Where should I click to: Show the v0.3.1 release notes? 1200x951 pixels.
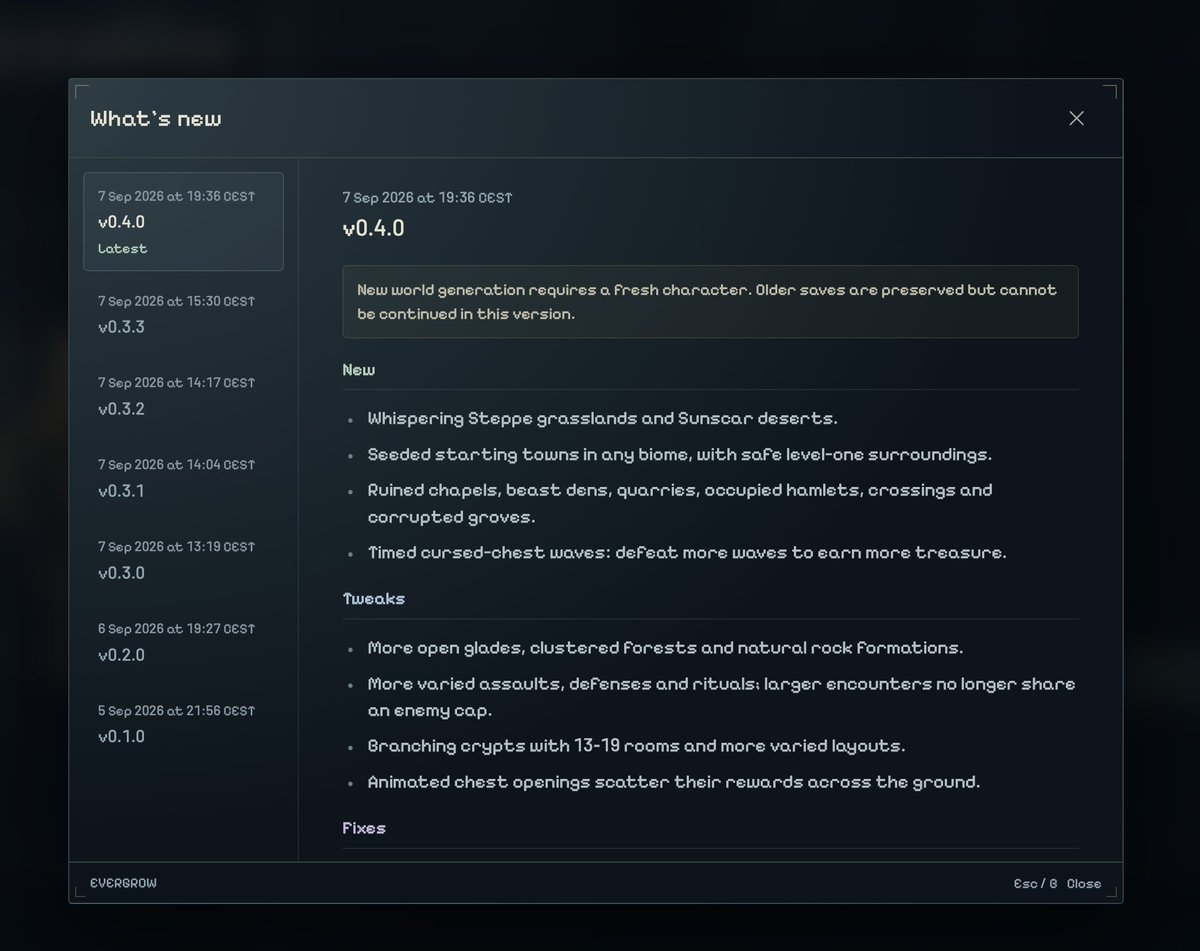click(x=183, y=478)
